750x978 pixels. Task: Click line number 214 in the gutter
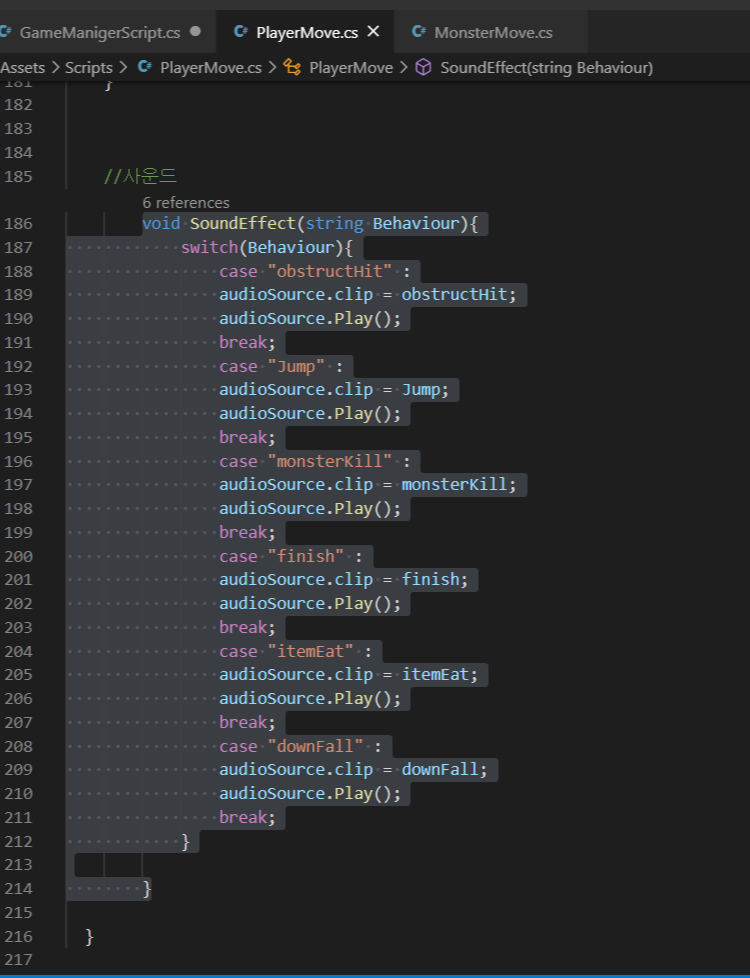point(18,888)
